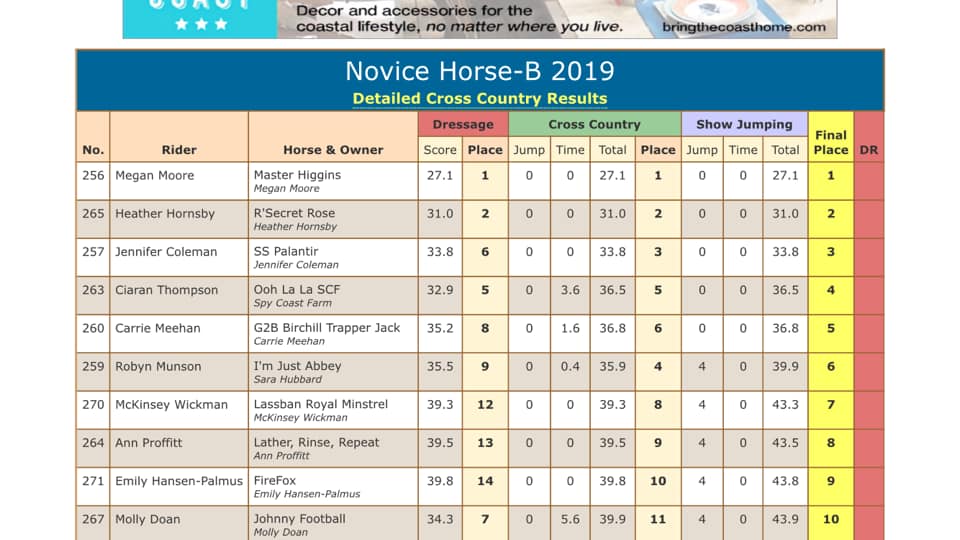Select rider Molly Doan in Rider column
960x540 pixels.
click(148, 519)
